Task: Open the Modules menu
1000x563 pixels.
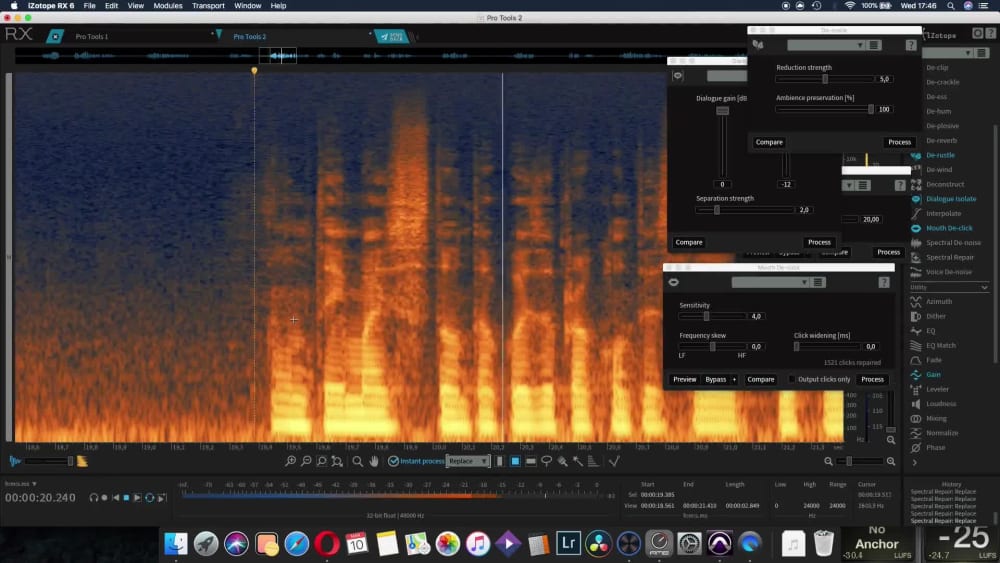Action: [x=168, y=6]
